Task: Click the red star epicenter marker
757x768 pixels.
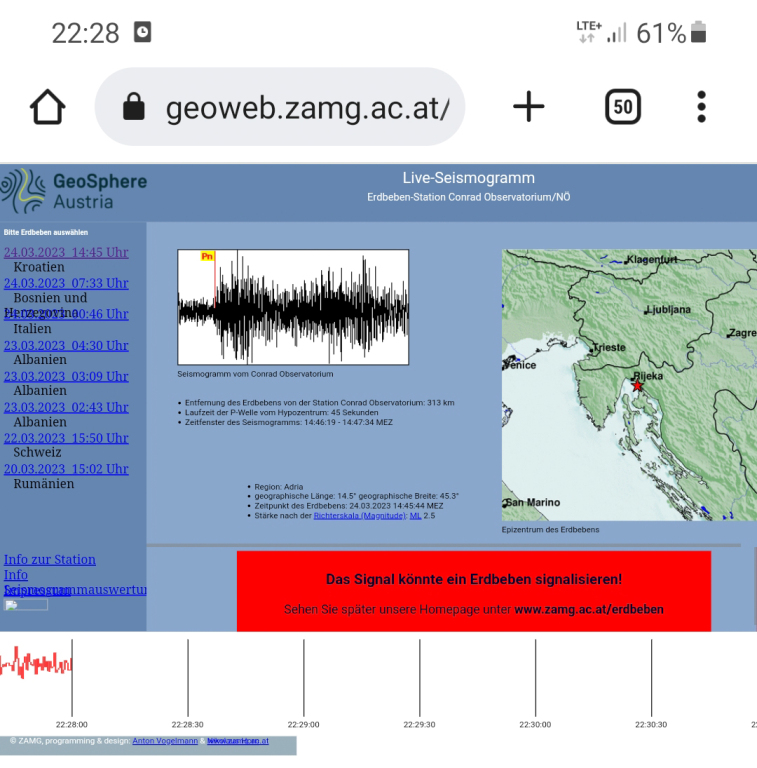Action: pos(638,386)
